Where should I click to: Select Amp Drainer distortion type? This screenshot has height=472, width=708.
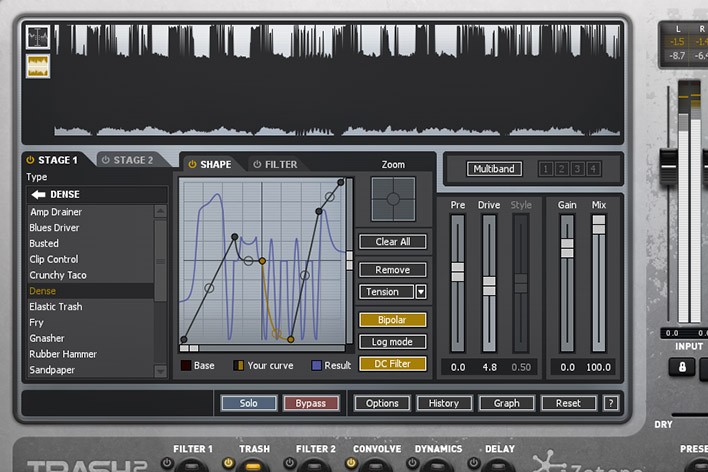90,212
